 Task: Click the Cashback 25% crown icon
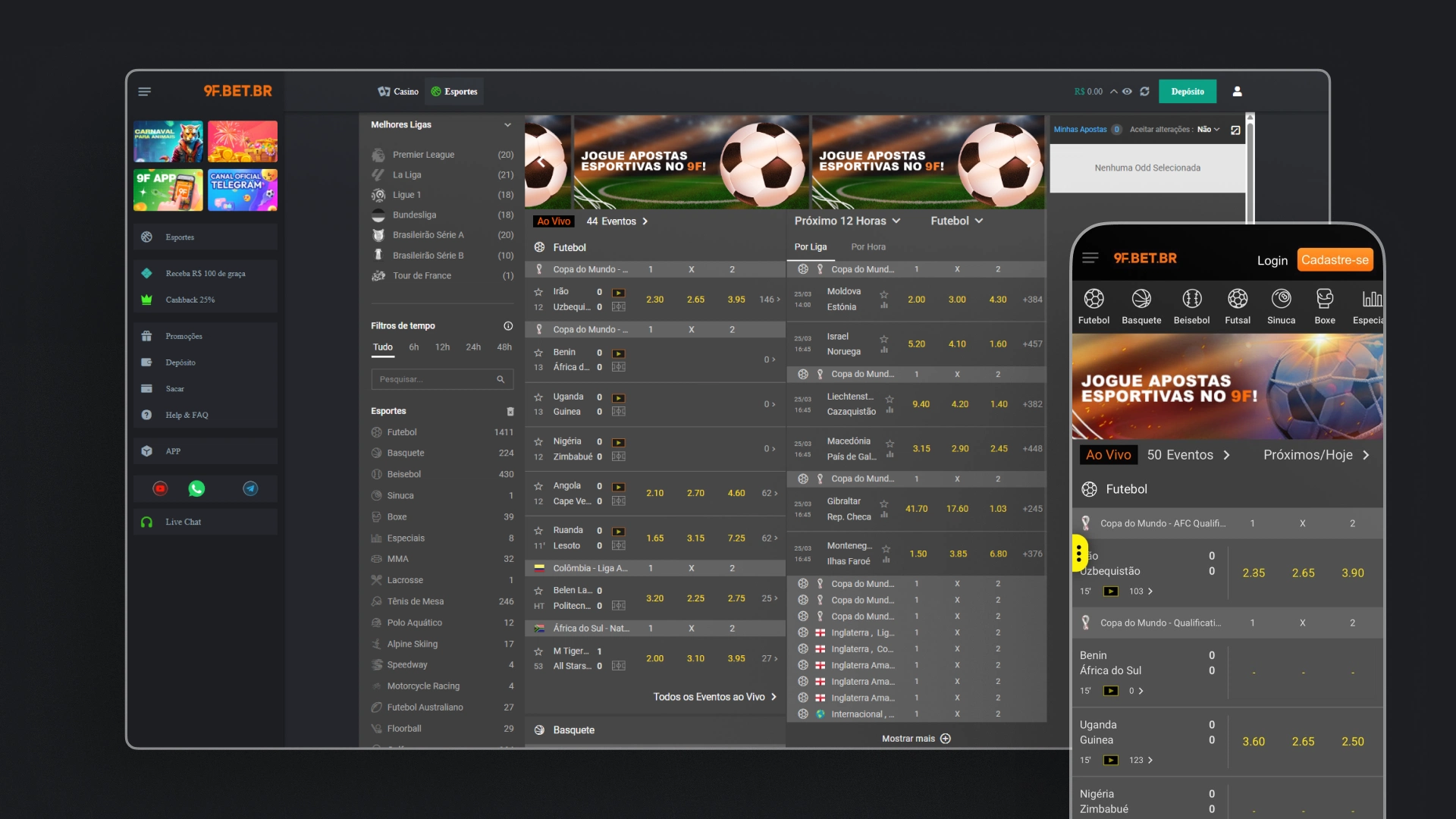(x=146, y=300)
